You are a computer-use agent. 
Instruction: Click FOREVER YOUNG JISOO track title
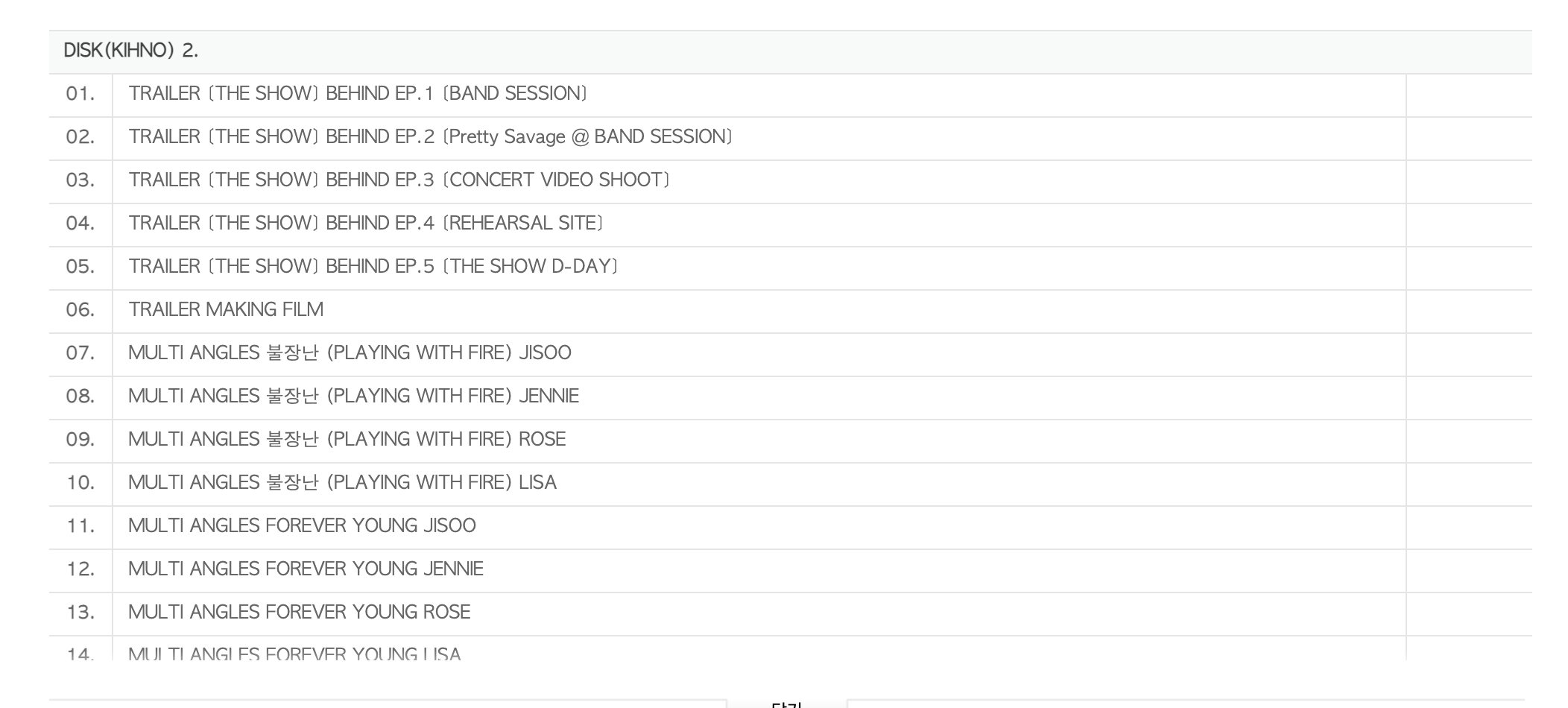tap(302, 526)
